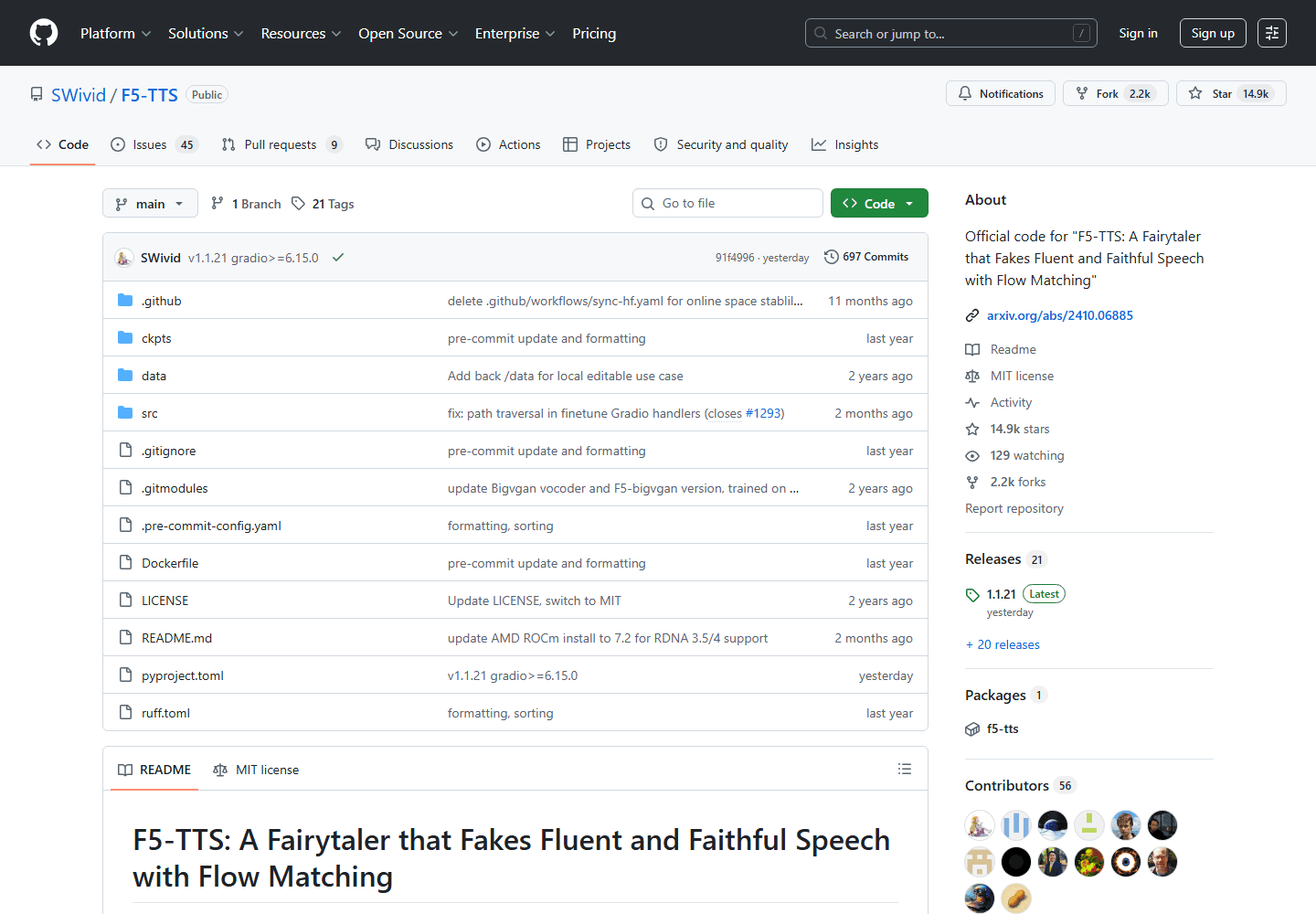Screen dimensions: 1316x914
Task: Star the F5-TTS repository
Action: [x=1231, y=93]
